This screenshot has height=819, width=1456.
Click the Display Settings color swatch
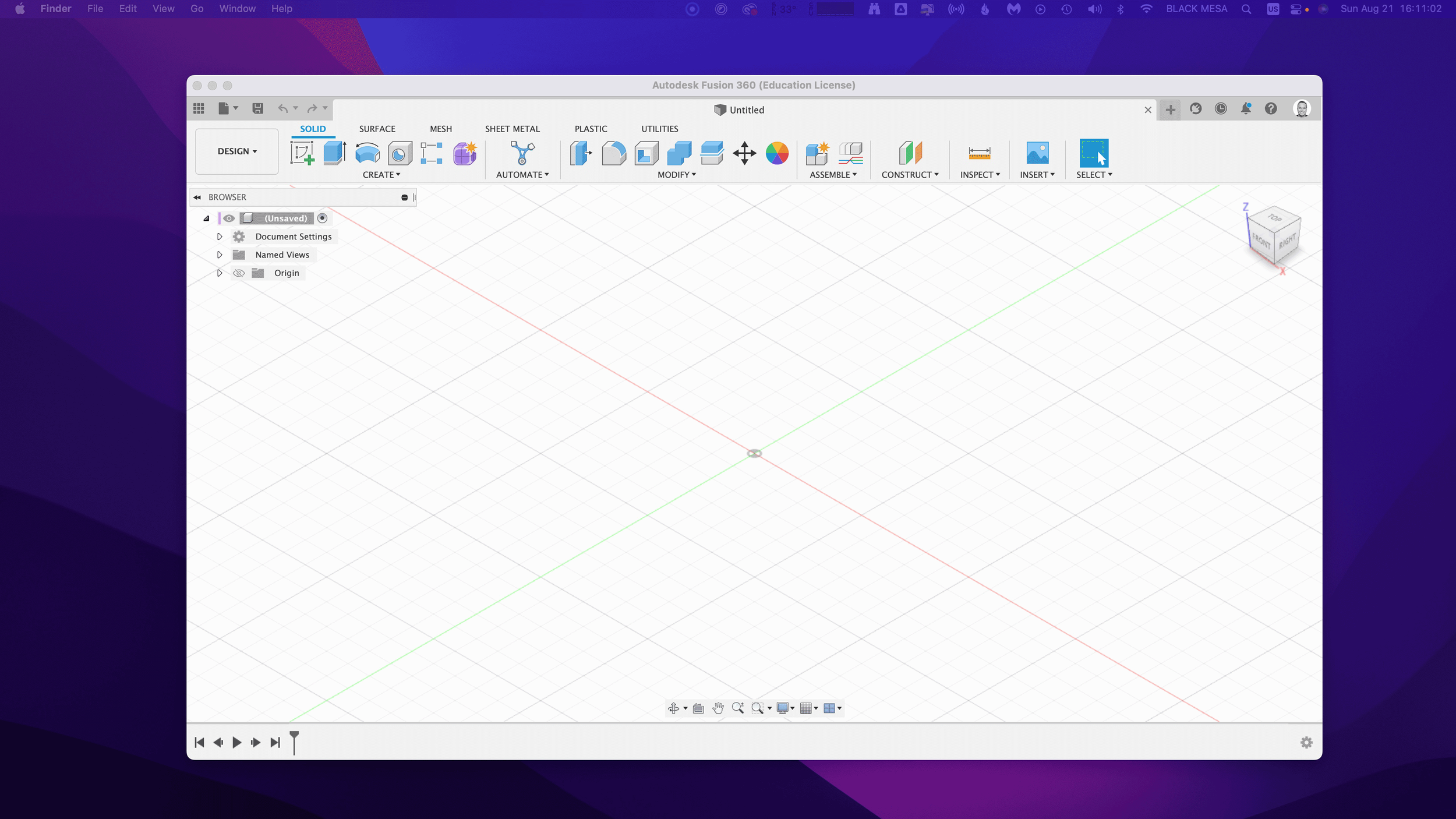(782, 707)
